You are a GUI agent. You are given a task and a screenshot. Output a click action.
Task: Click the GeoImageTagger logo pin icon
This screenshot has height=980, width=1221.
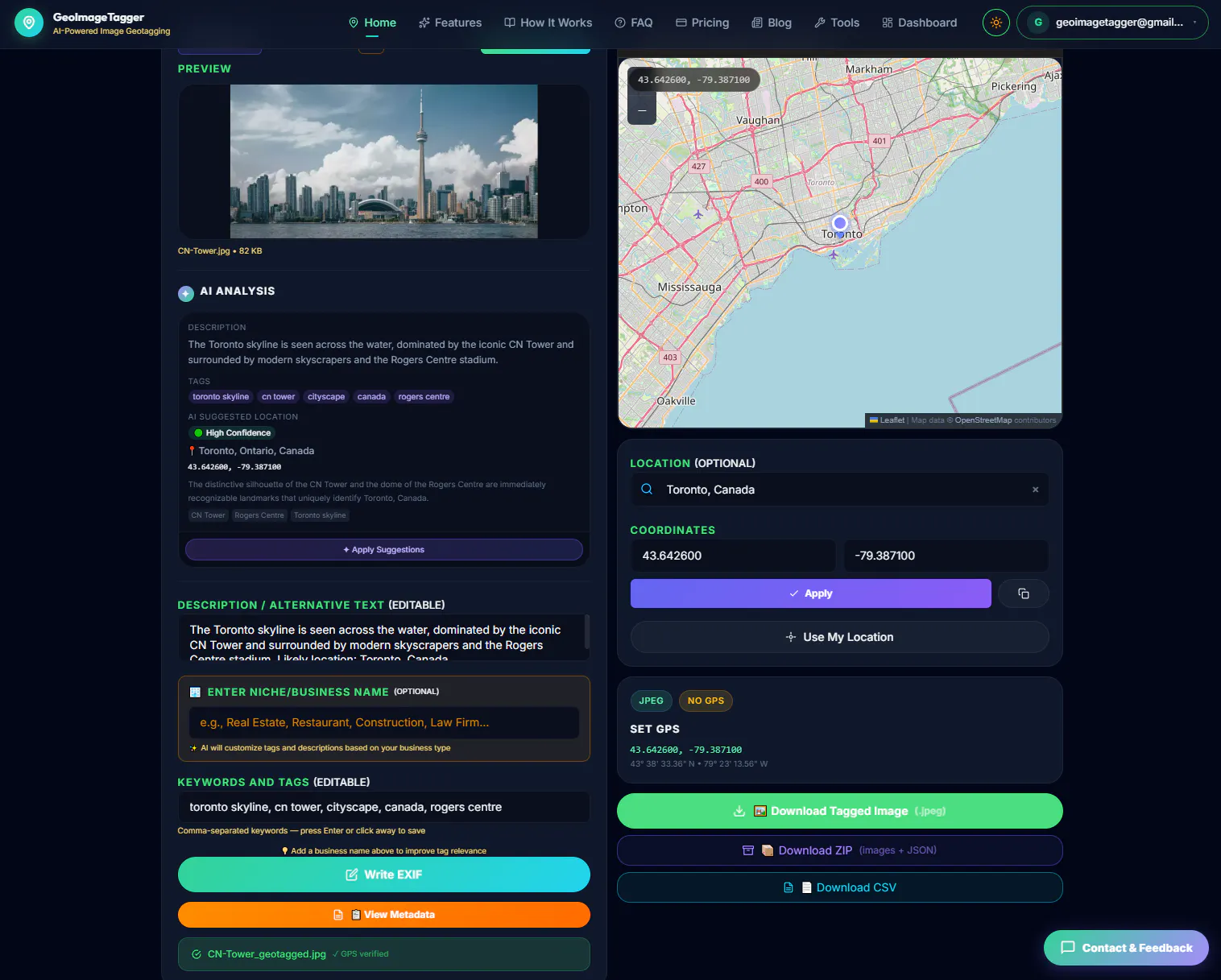pos(29,23)
